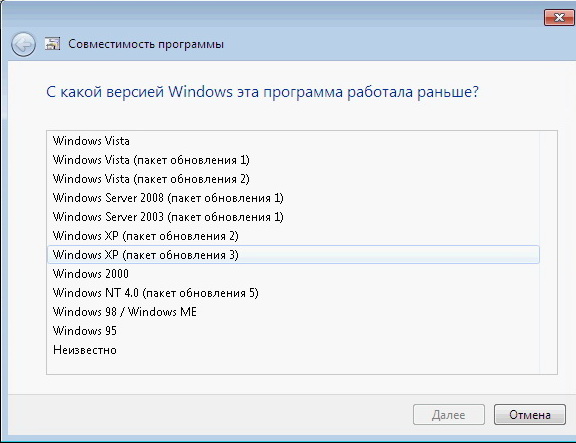
Task: Select Windows Server 2003 (пакет обновления 1)
Action: coord(294,217)
